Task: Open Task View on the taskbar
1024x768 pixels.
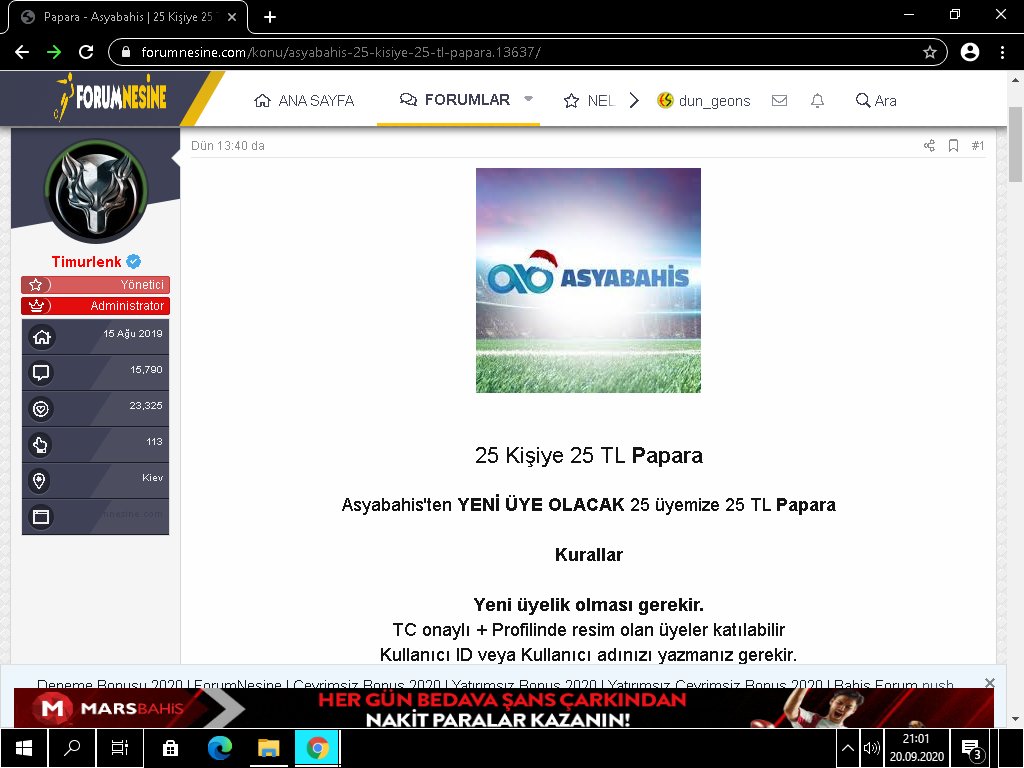Action: click(x=120, y=748)
